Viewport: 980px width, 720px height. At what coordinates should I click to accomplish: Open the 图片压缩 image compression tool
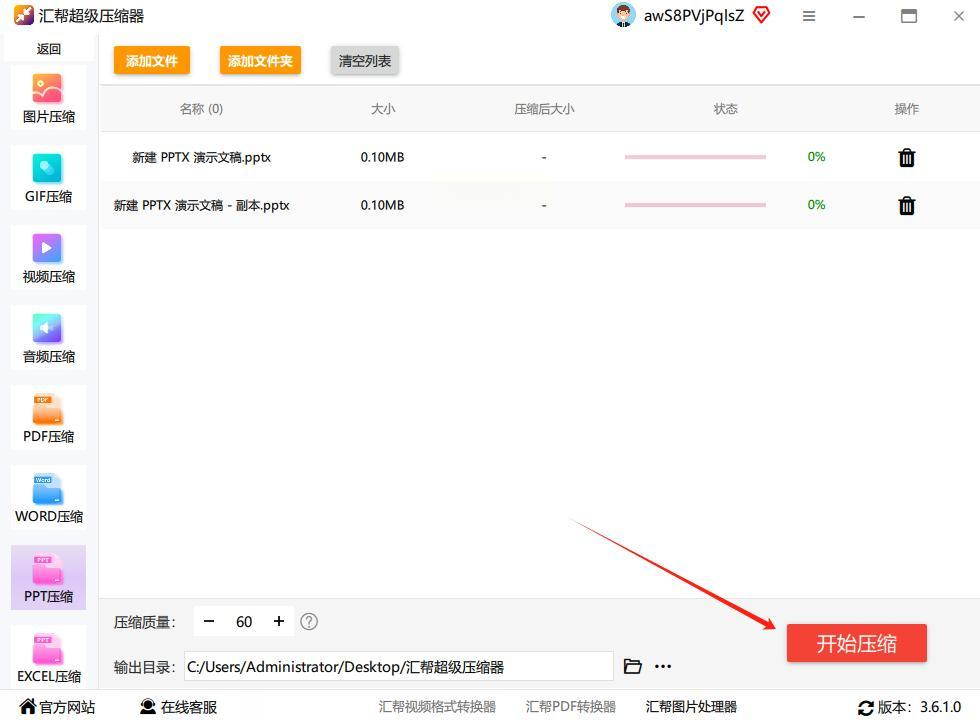tap(48, 98)
